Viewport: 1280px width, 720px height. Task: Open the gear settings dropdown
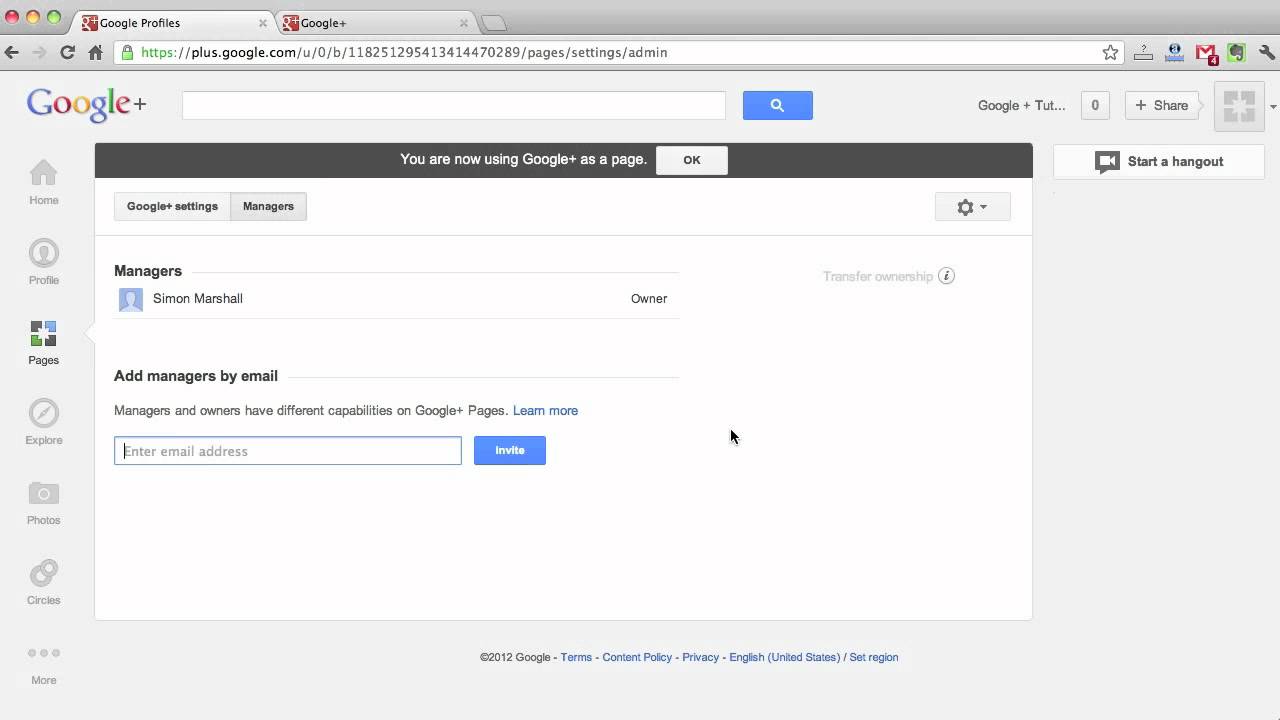[x=972, y=207]
